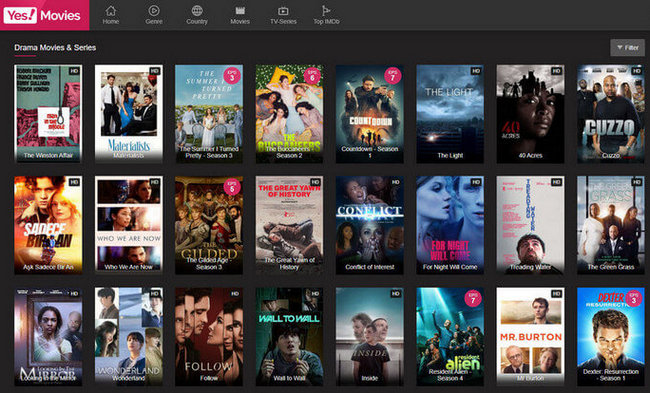Click HD badge on The Winston Affair
The width and height of the screenshot is (650, 393).
[74, 71]
